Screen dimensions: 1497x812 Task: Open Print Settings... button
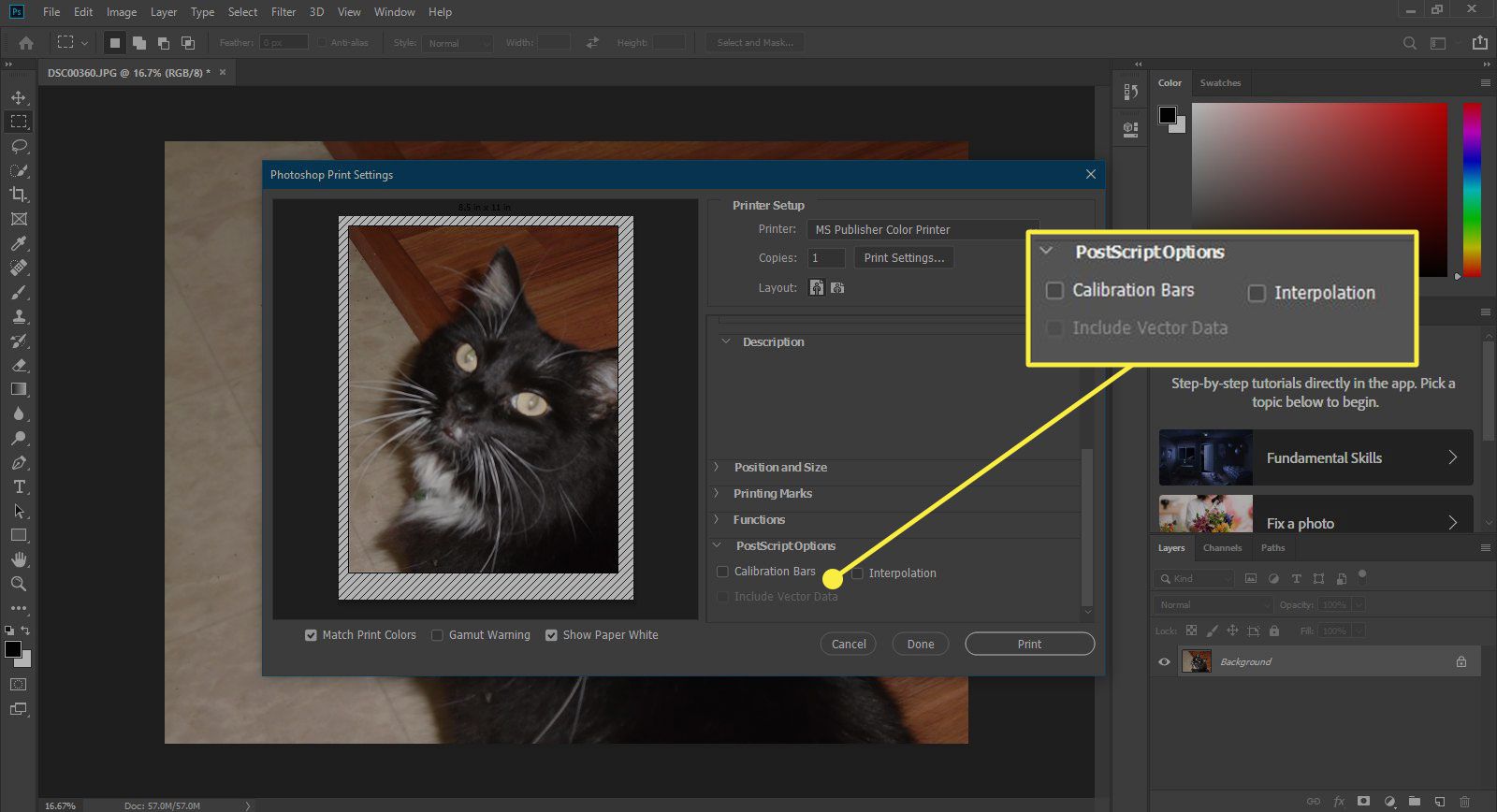click(904, 258)
